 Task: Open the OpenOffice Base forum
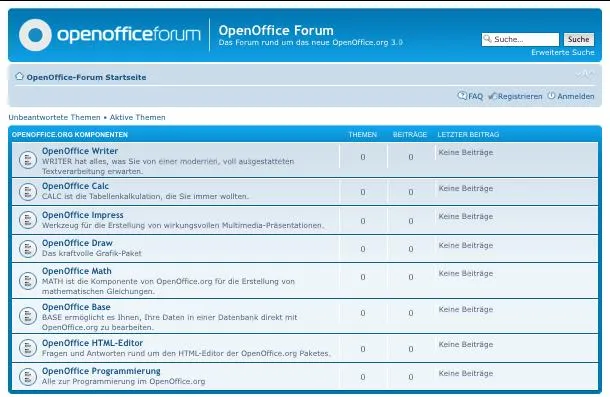pos(76,307)
